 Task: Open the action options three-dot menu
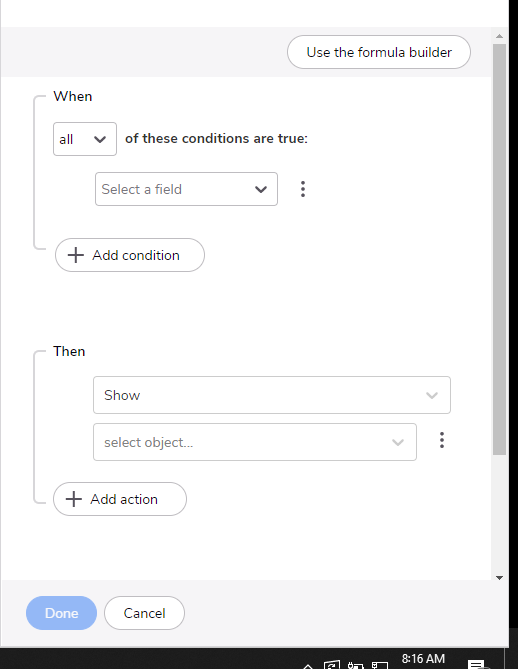click(442, 440)
